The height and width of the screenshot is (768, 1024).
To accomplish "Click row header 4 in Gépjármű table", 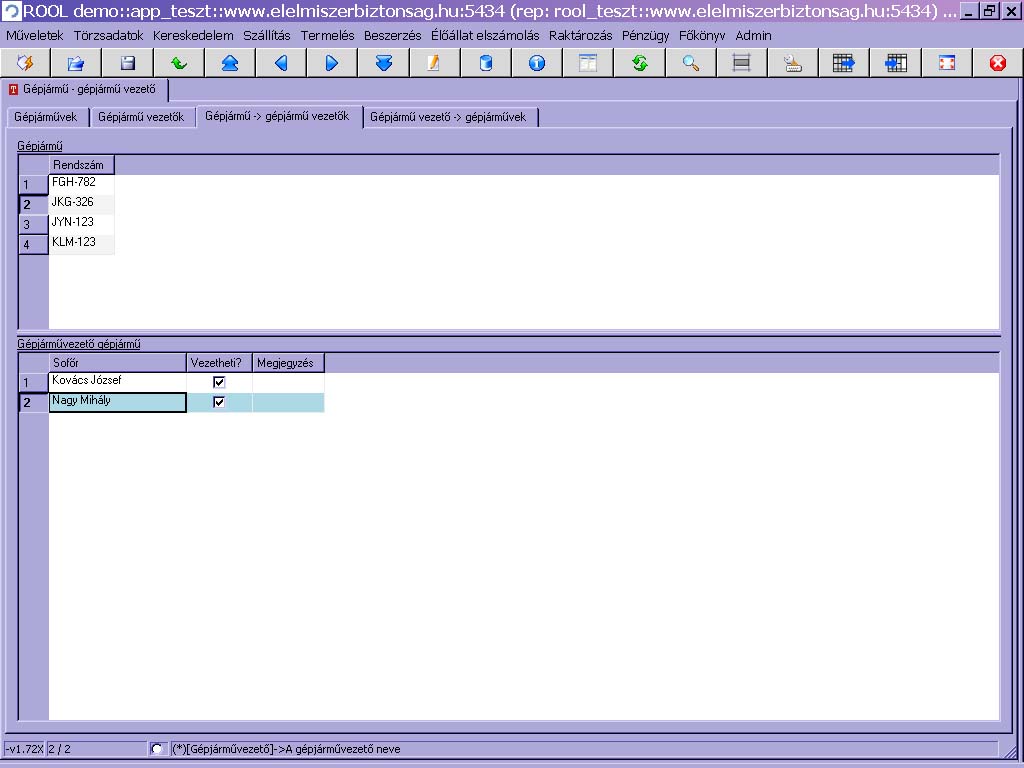I will pyautogui.click(x=33, y=244).
